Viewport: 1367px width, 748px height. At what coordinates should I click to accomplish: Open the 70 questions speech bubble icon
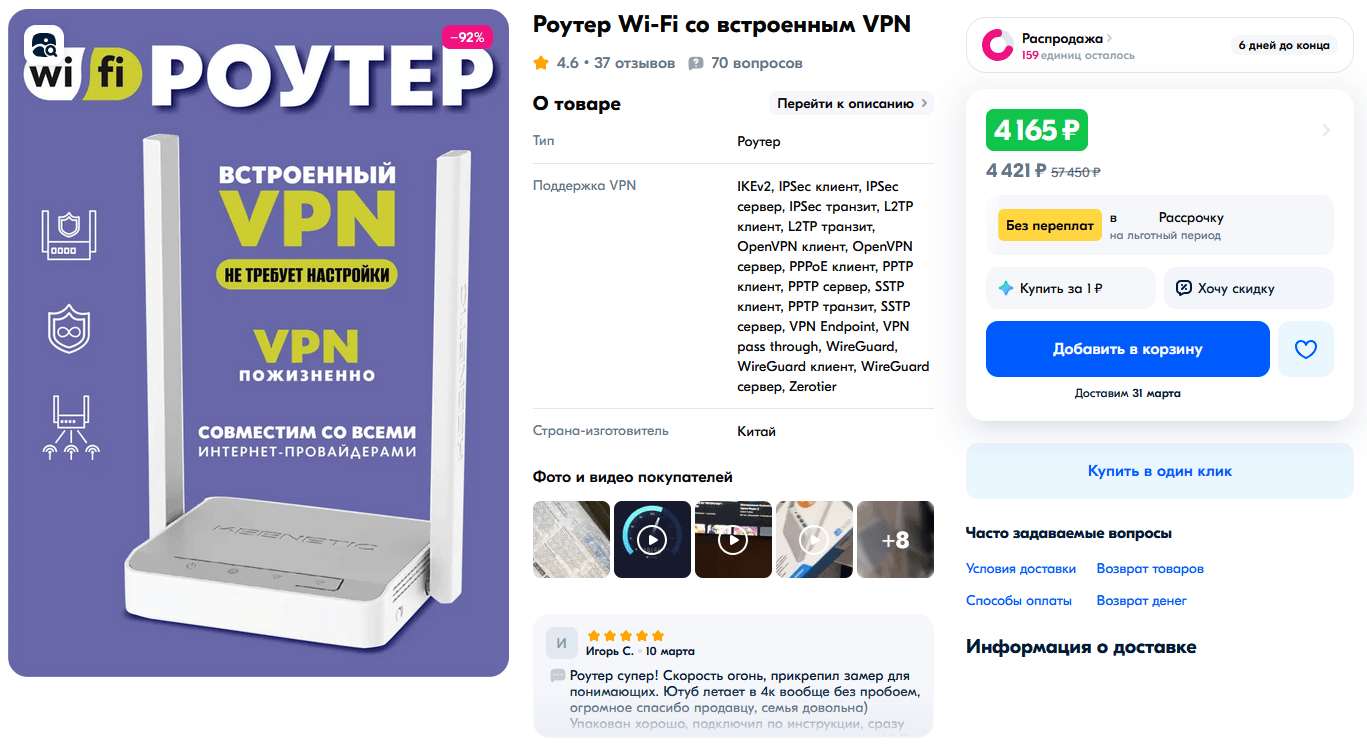(696, 63)
